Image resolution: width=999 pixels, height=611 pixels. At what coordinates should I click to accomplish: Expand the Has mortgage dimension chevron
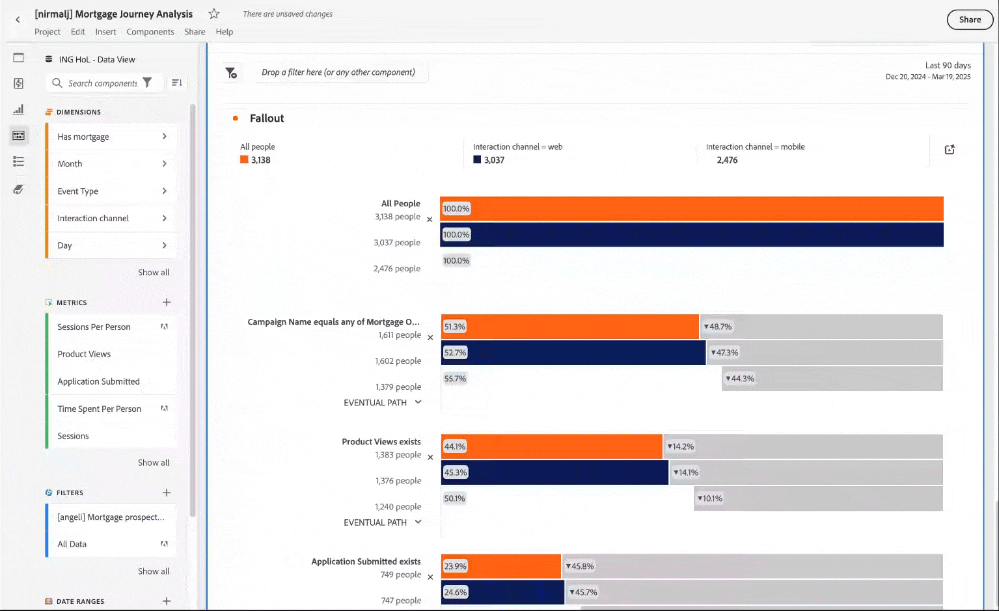(164, 136)
